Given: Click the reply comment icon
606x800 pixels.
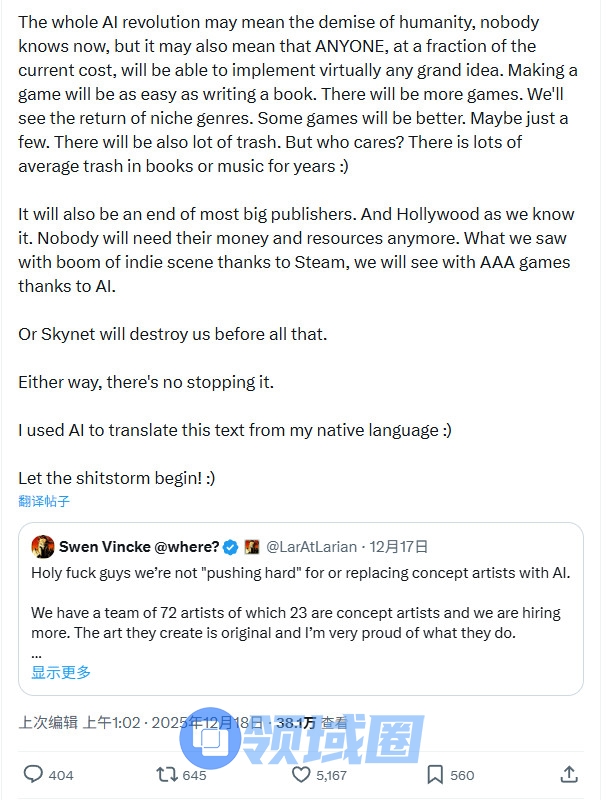Looking at the screenshot, I should point(33,774).
